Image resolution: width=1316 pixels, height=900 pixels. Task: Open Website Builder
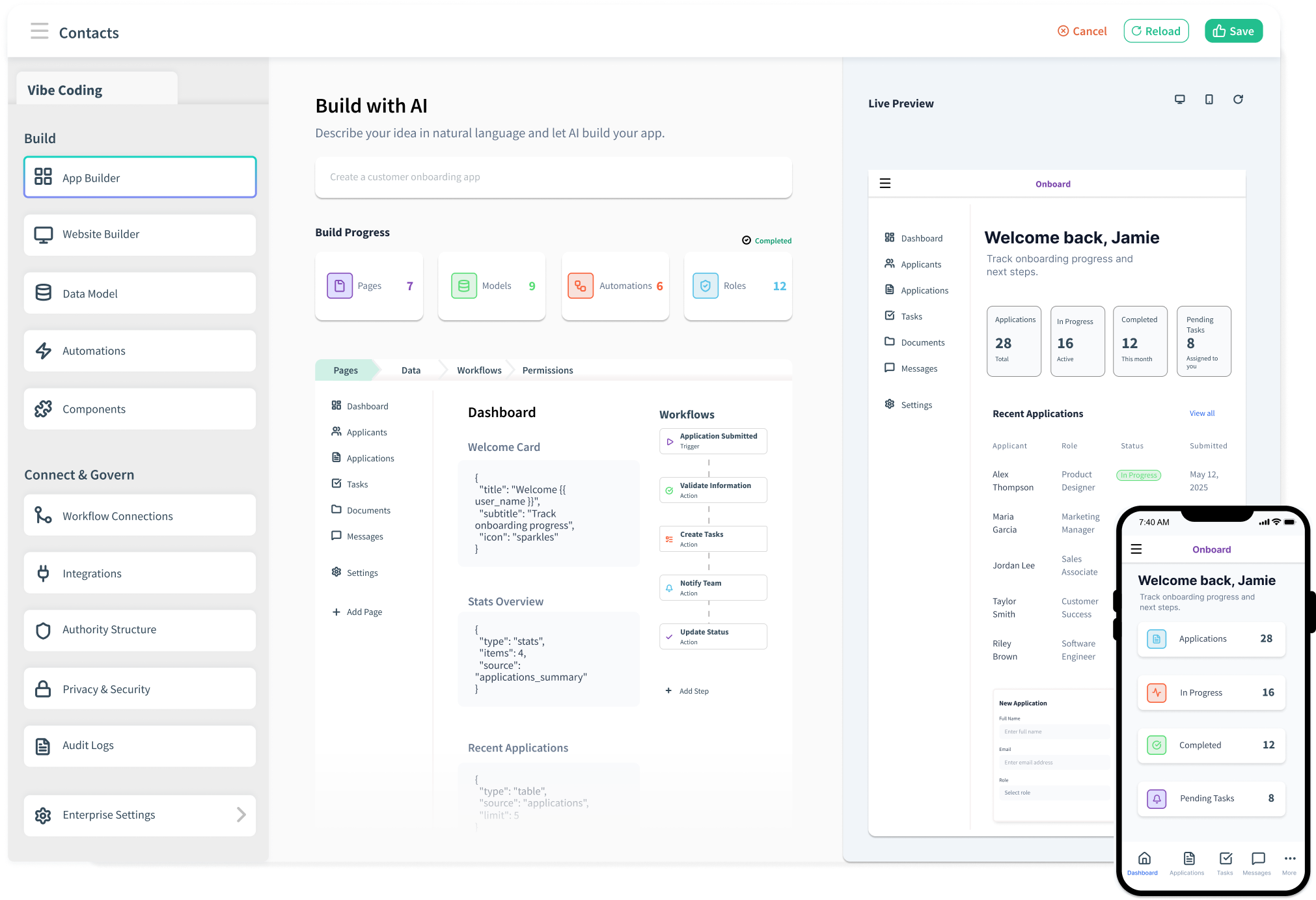point(140,234)
